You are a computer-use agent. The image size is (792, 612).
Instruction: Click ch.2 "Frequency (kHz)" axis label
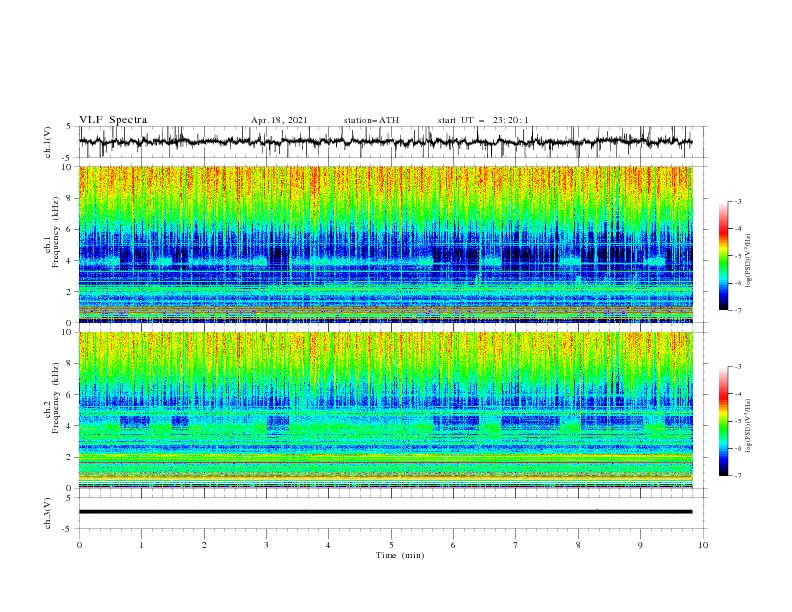tap(56, 397)
